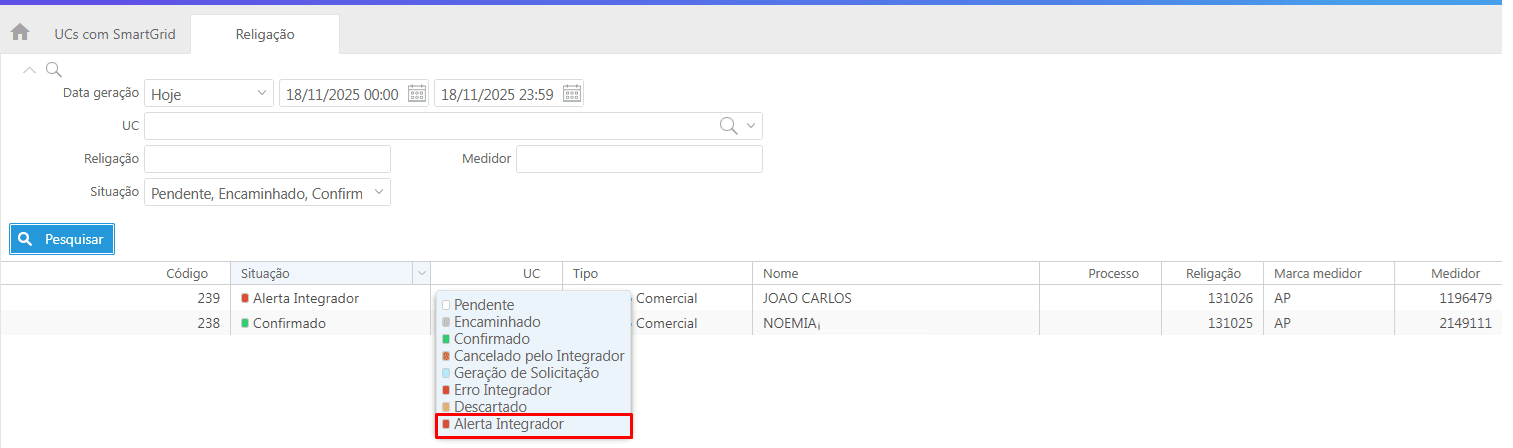Click the Pesquisar button
Viewport: 1513px width, 448px height.
click(63, 239)
